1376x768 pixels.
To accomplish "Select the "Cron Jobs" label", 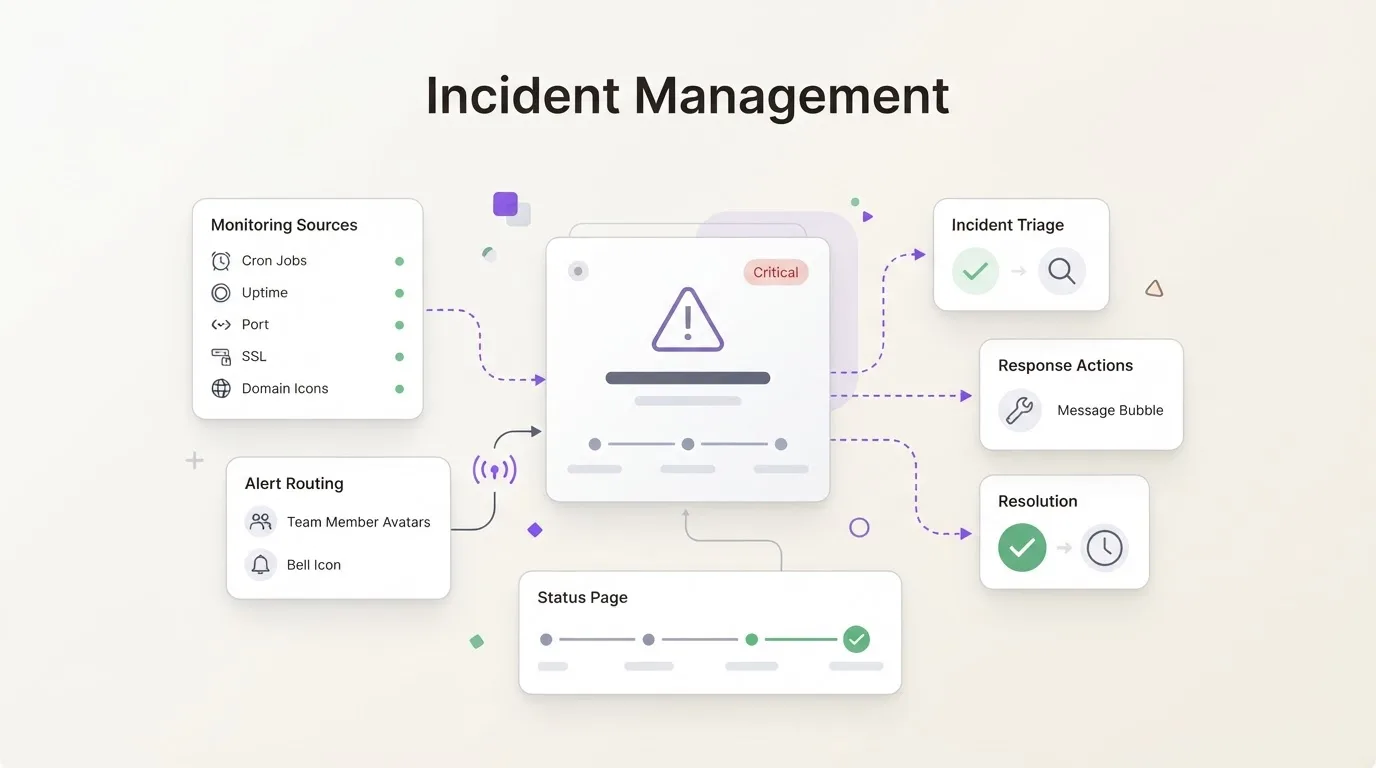I will pos(274,261).
